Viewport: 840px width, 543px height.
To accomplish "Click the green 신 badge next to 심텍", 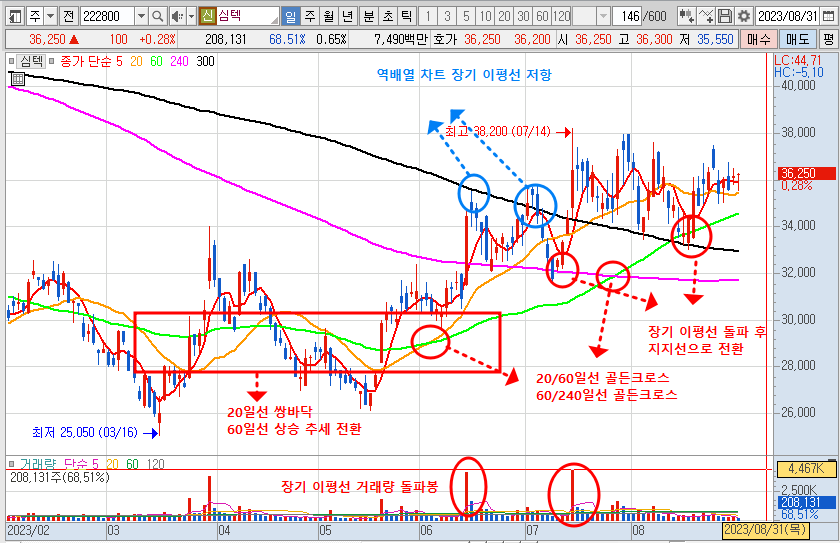I will (x=207, y=16).
